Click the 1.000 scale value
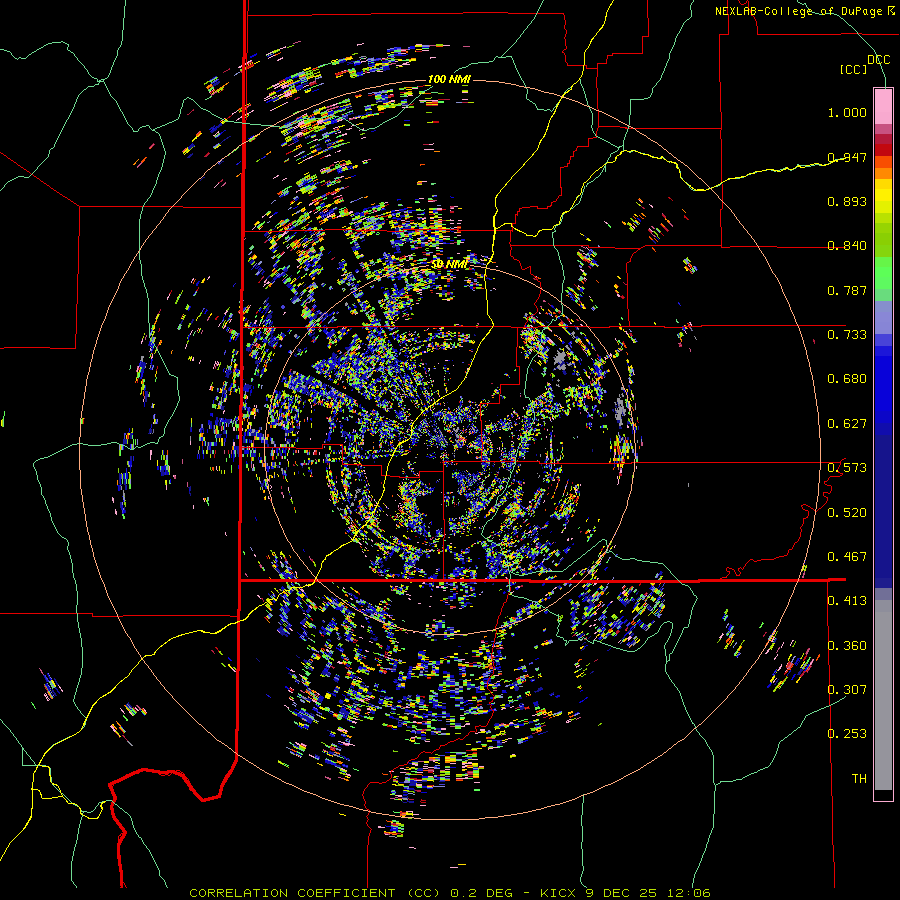Viewport: 900px width, 900px height. pyautogui.click(x=847, y=112)
